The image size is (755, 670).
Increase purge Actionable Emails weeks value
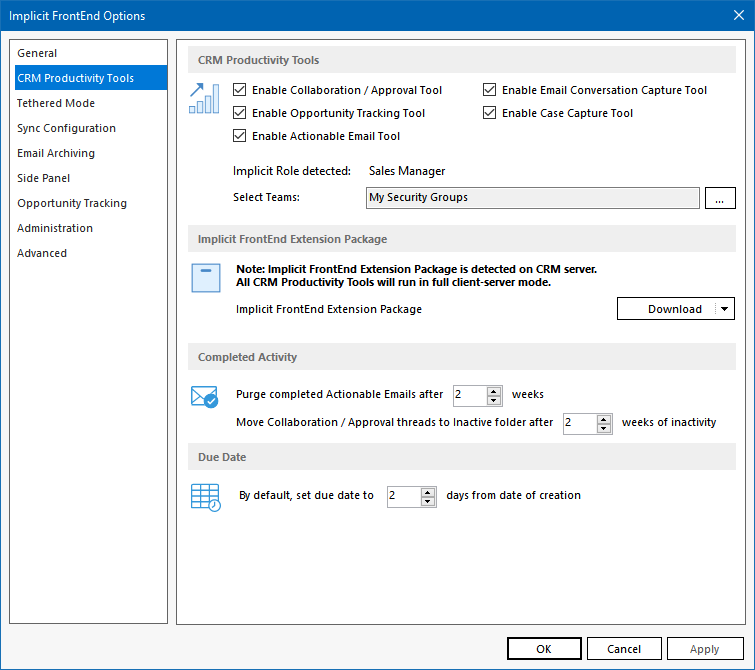[x=494, y=390]
